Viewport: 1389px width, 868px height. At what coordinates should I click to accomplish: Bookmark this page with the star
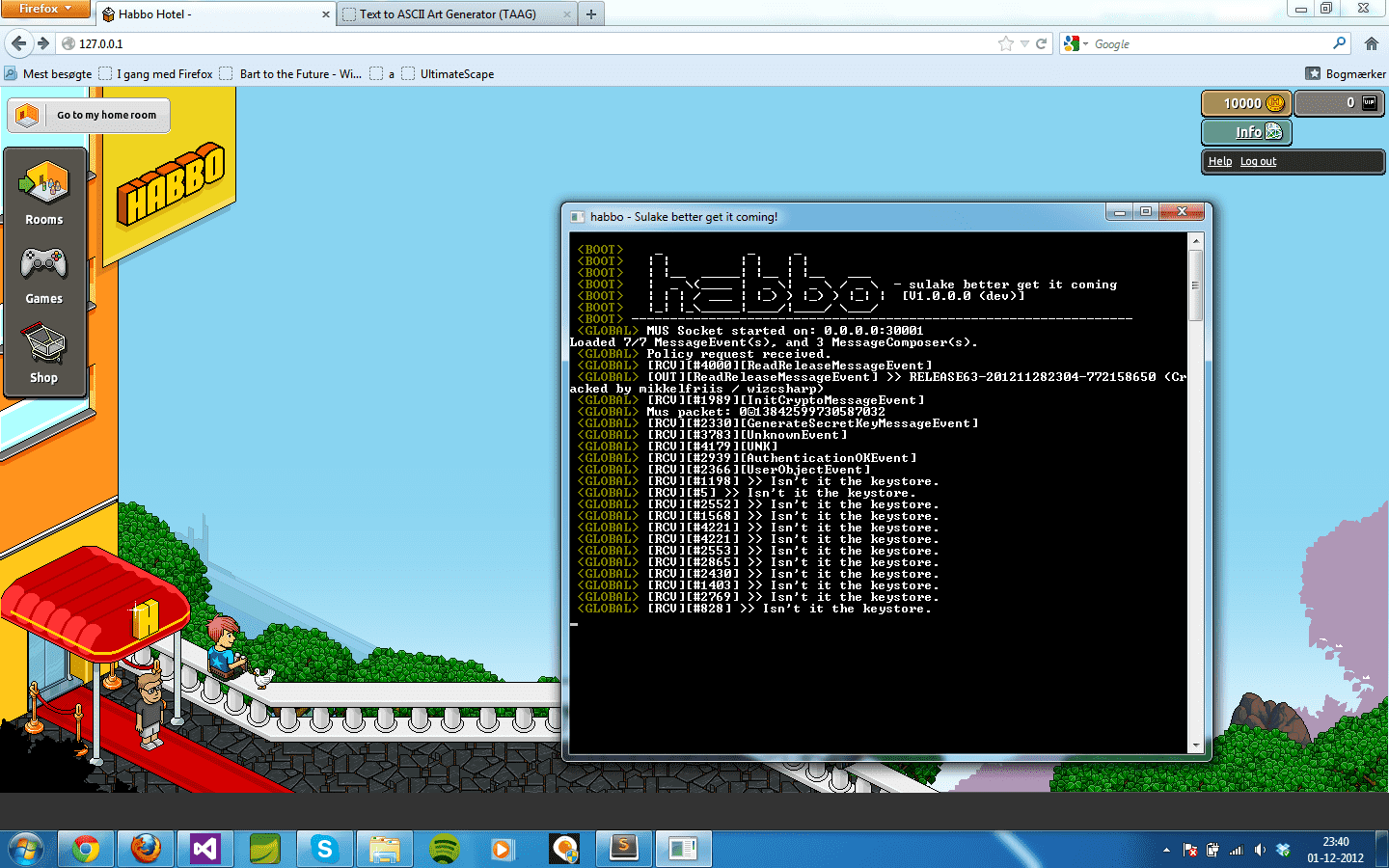coord(1006,43)
